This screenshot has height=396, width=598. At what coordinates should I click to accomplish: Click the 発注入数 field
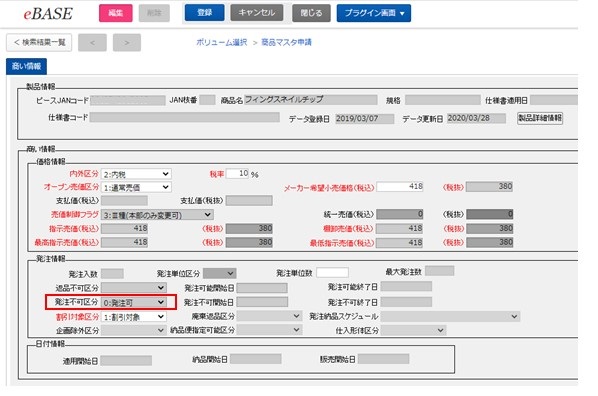pos(112,274)
